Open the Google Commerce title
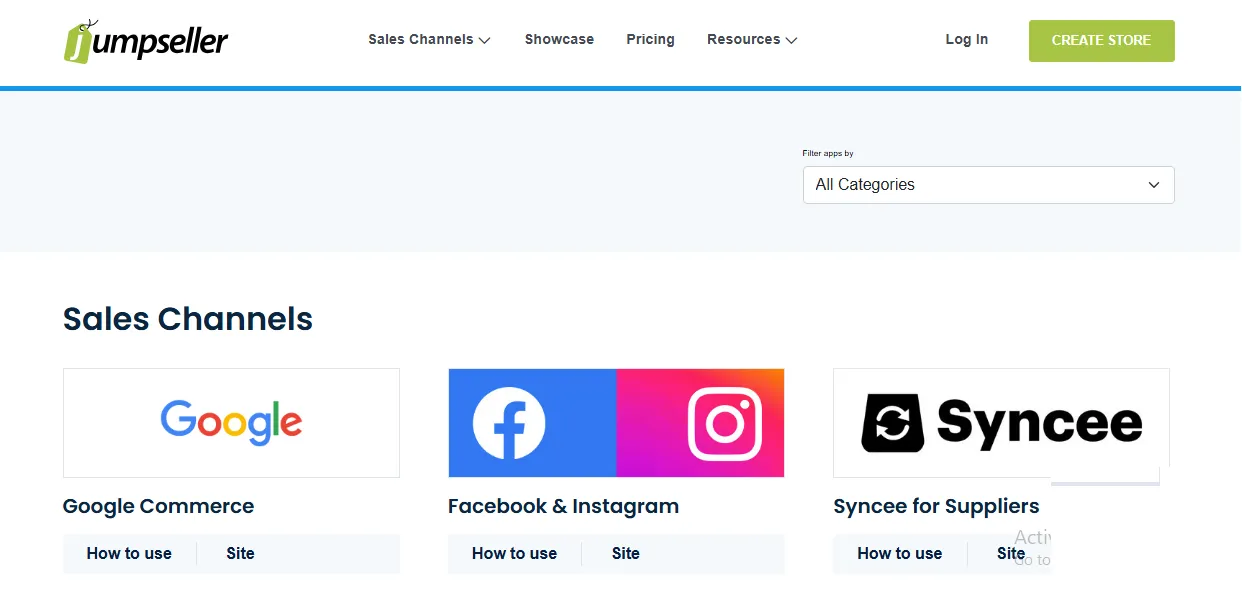This screenshot has height=594, width=1242. (x=158, y=506)
